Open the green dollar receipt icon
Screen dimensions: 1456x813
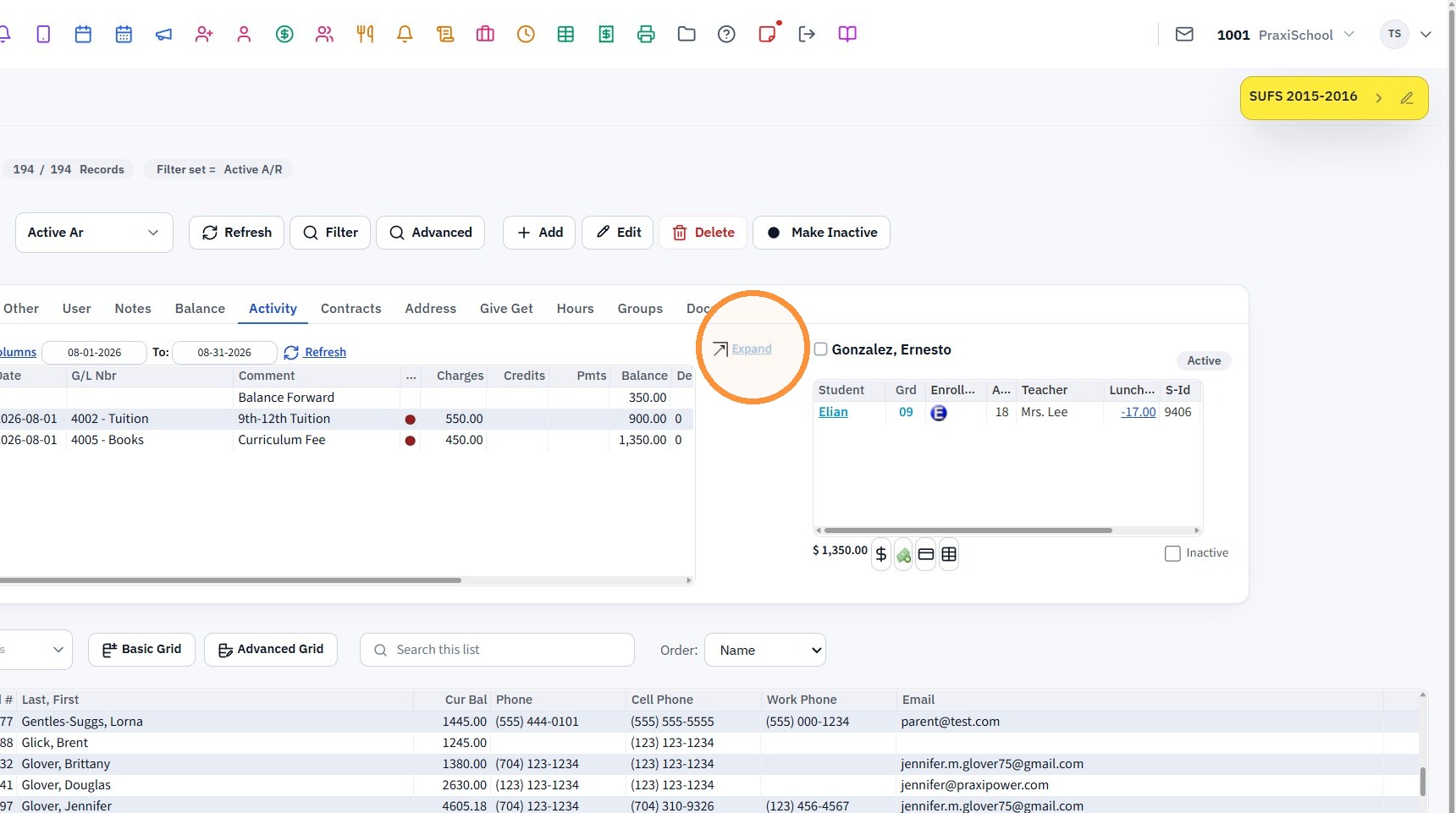(x=606, y=34)
